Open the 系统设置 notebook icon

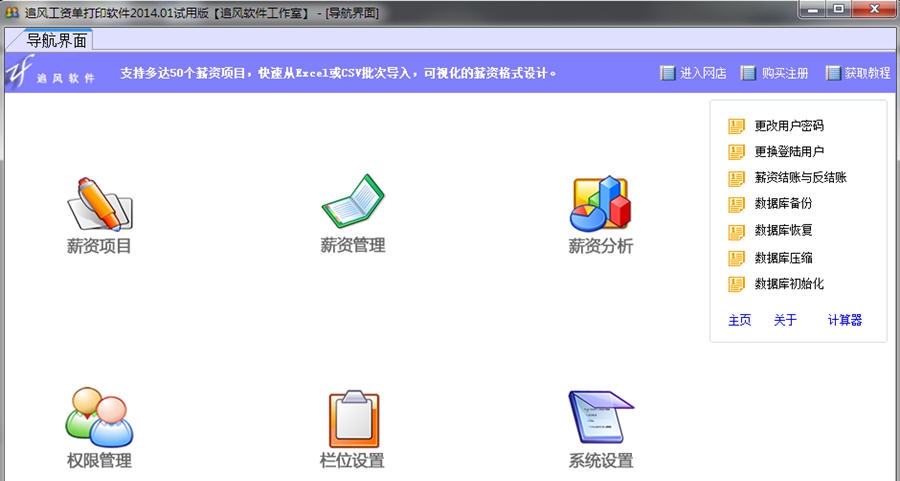pos(601,417)
